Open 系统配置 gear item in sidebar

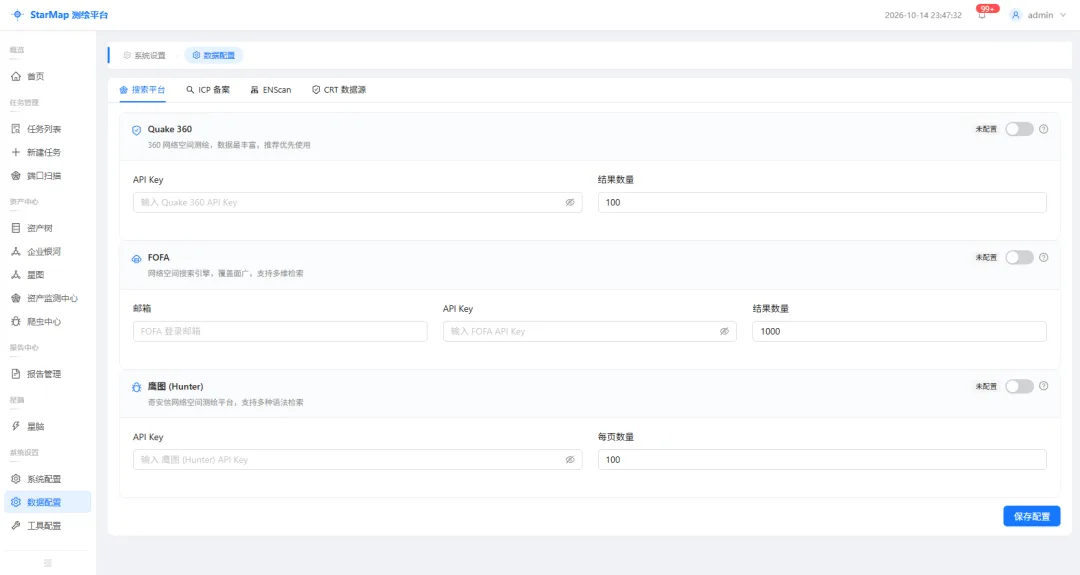(x=48, y=479)
